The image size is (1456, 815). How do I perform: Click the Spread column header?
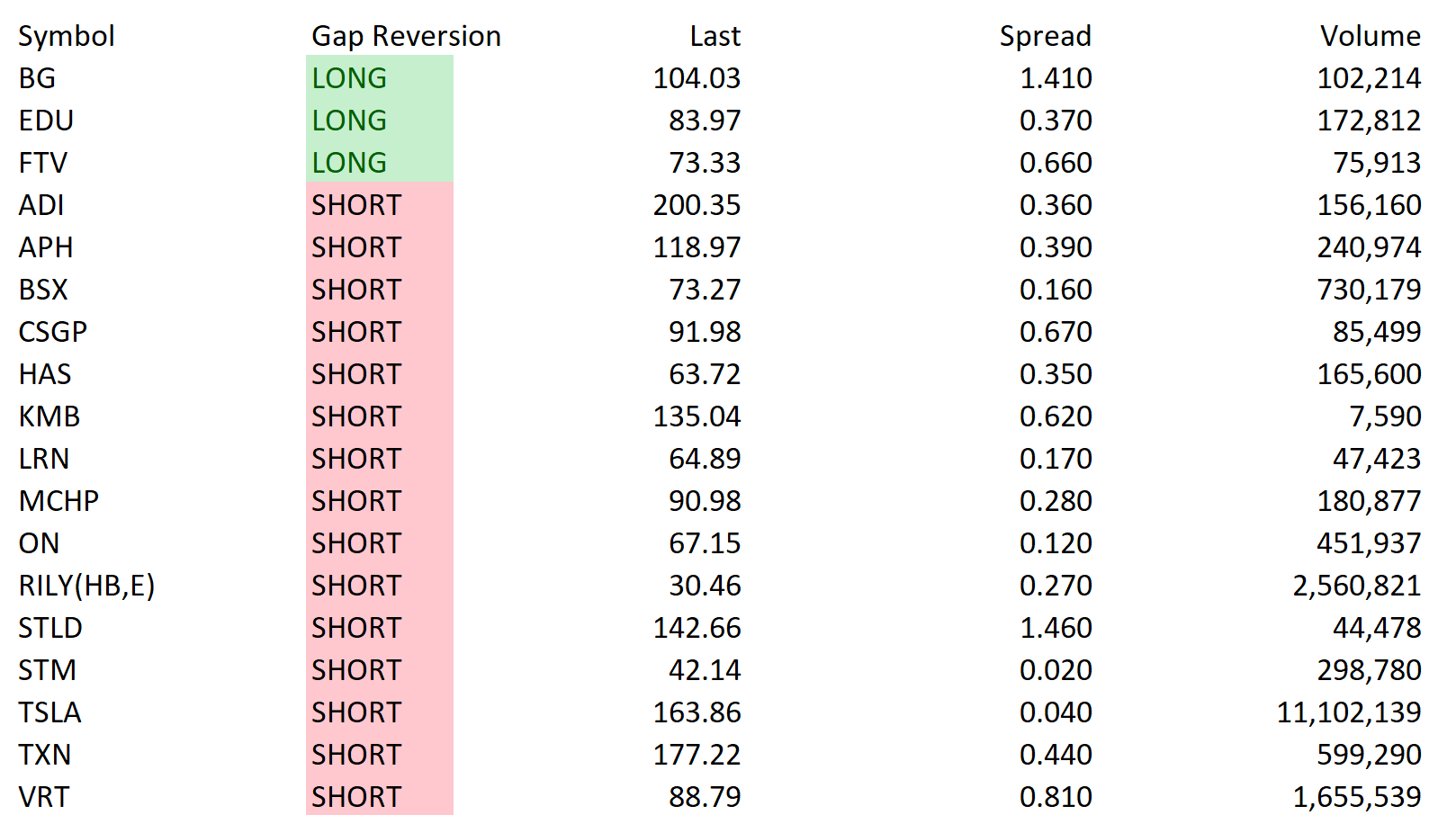click(x=1045, y=36)
